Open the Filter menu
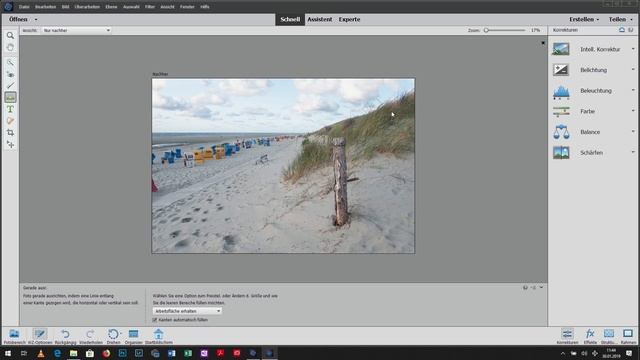This screenshot has width=640, height=360. (150, 7)
